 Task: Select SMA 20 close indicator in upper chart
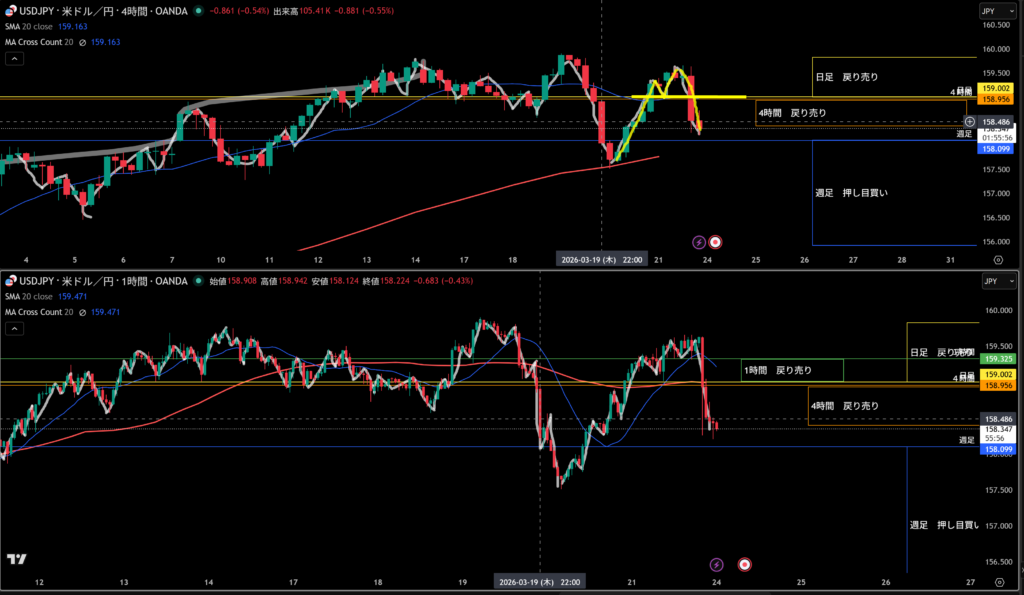tap(34, 27)
